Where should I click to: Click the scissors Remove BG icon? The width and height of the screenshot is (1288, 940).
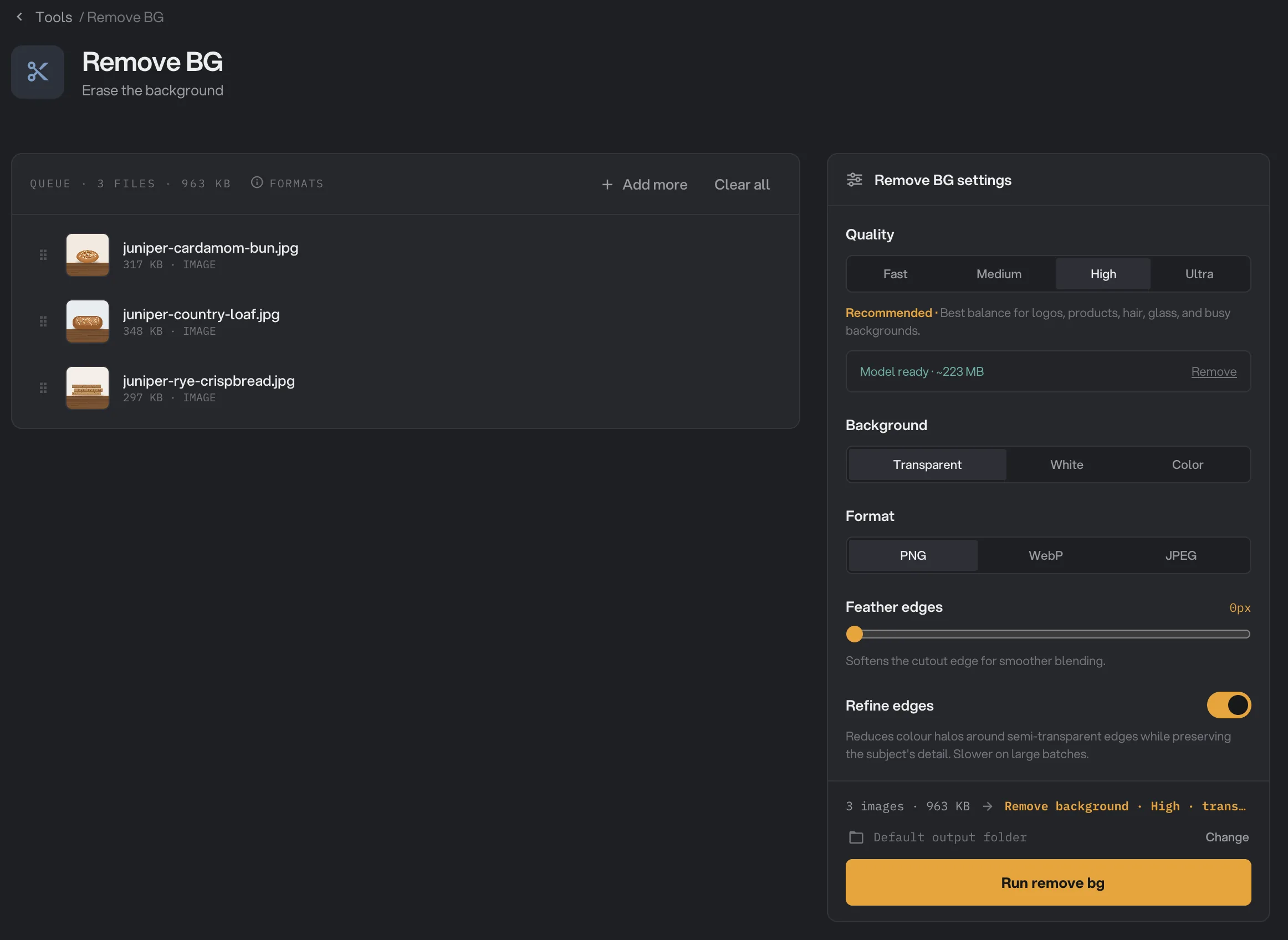tap(38, 72)
